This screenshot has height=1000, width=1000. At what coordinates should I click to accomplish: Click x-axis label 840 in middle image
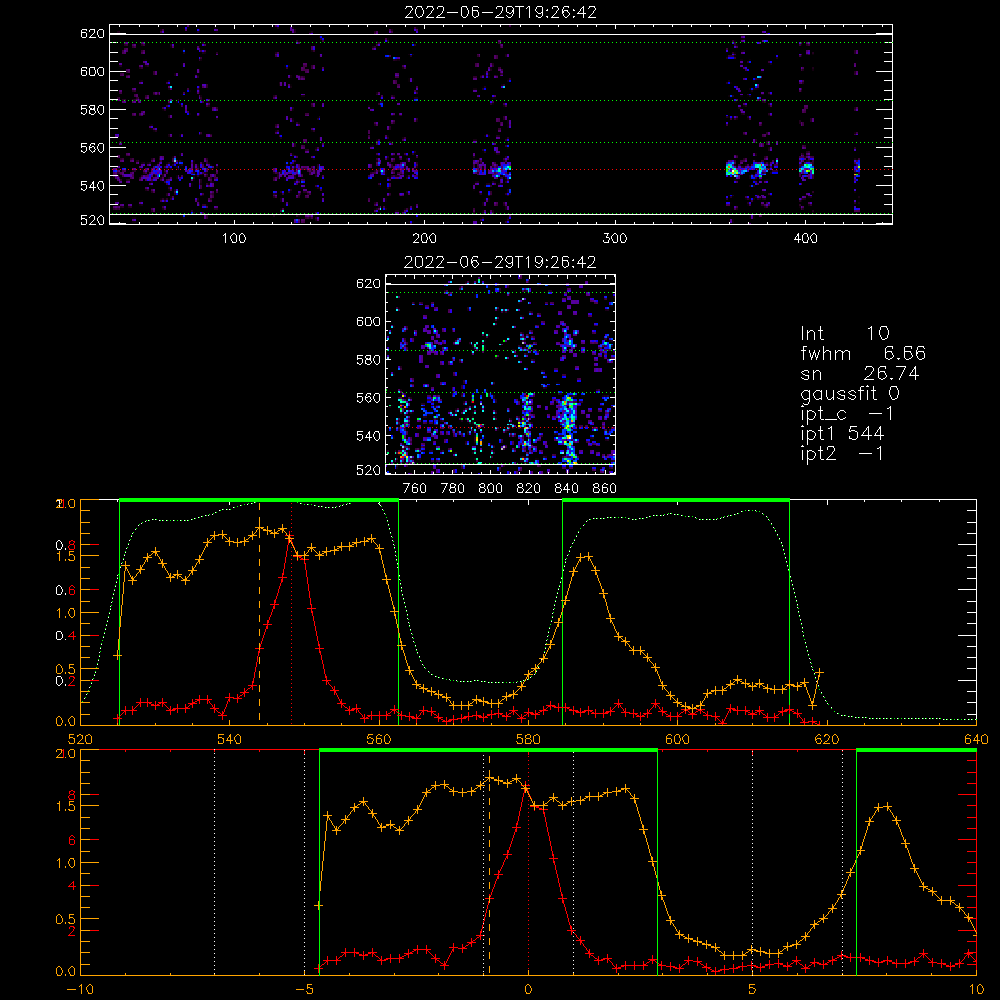566,489
